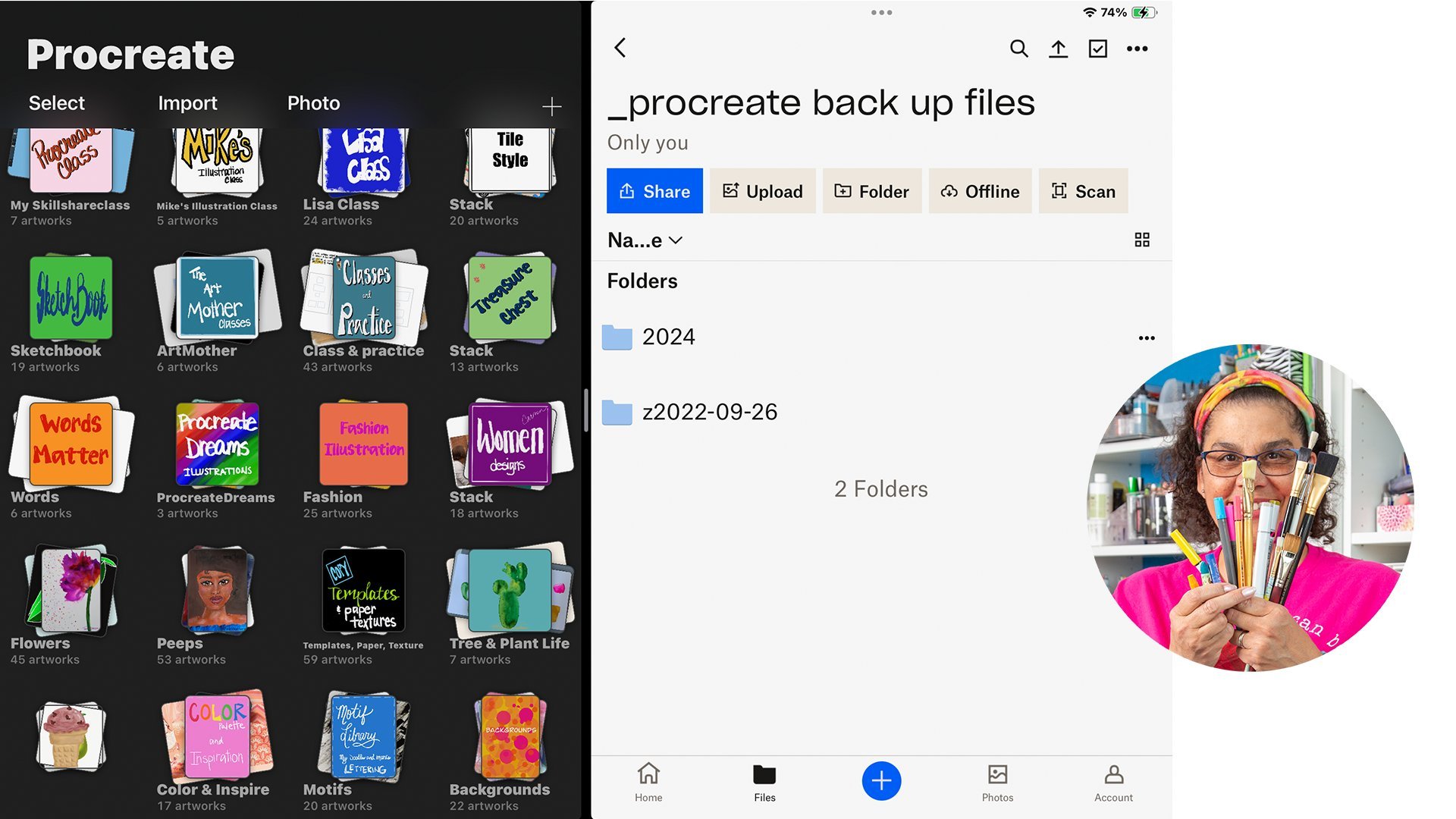Tap Name sort dropdown to reorder files
This screenshot has height=819, width=1456.
(645, 240)
